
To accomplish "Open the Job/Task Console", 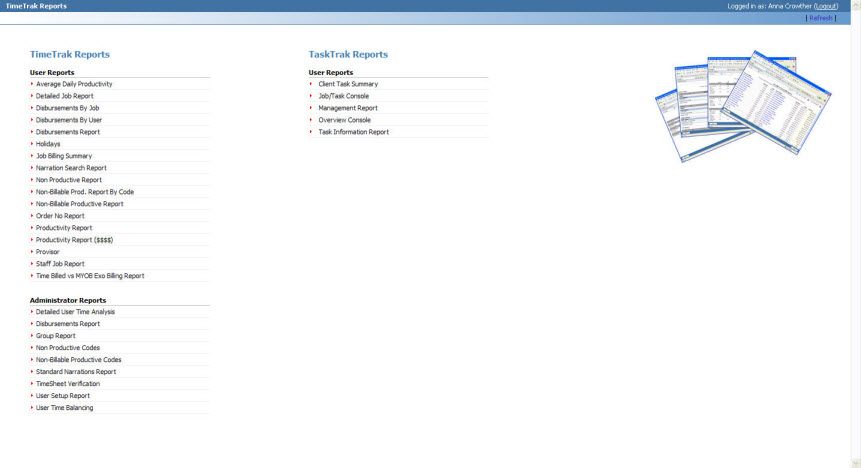I will tap(344, 96).
